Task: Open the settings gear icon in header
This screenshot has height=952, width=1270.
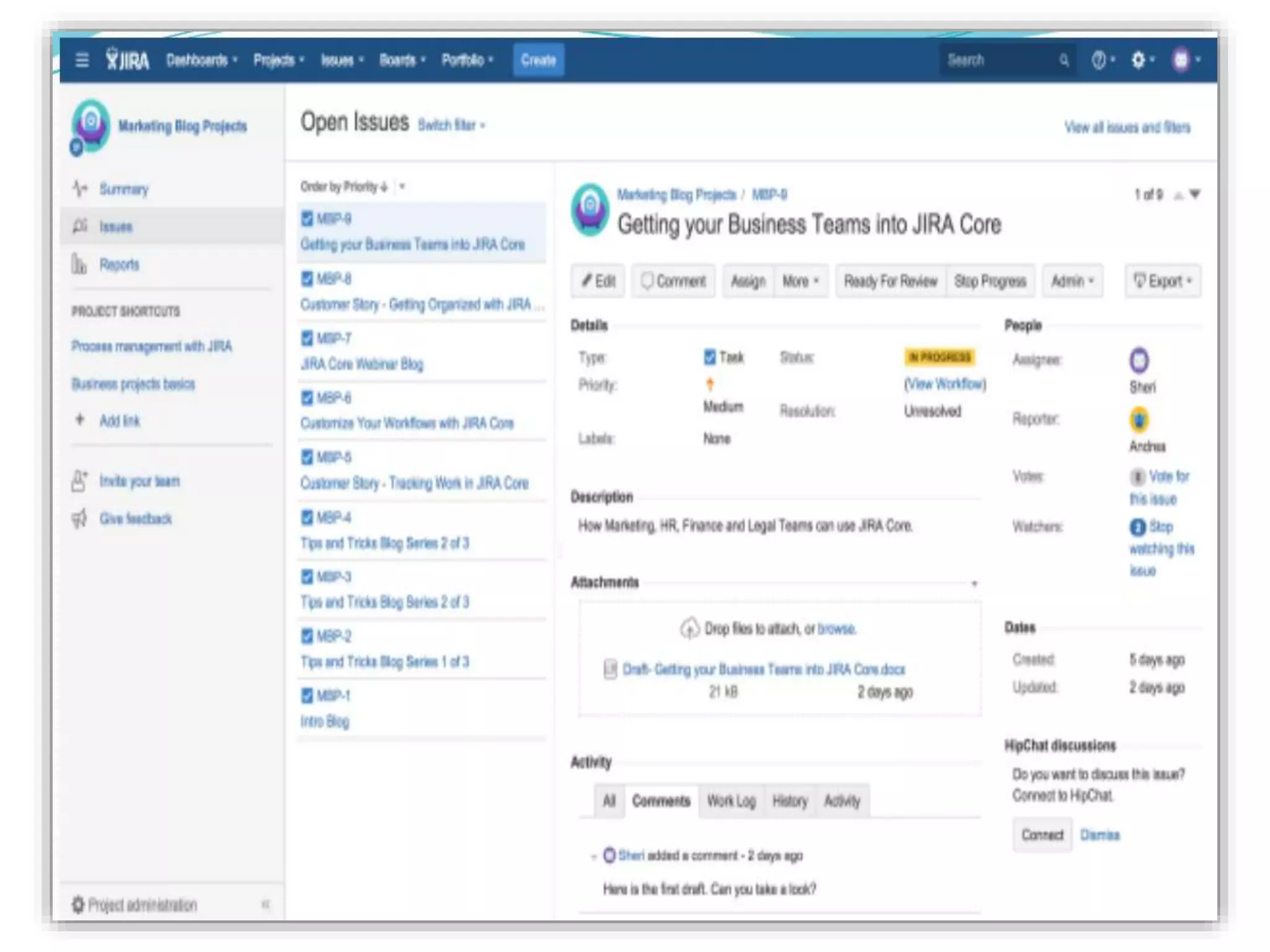Action: point(1139,60)
